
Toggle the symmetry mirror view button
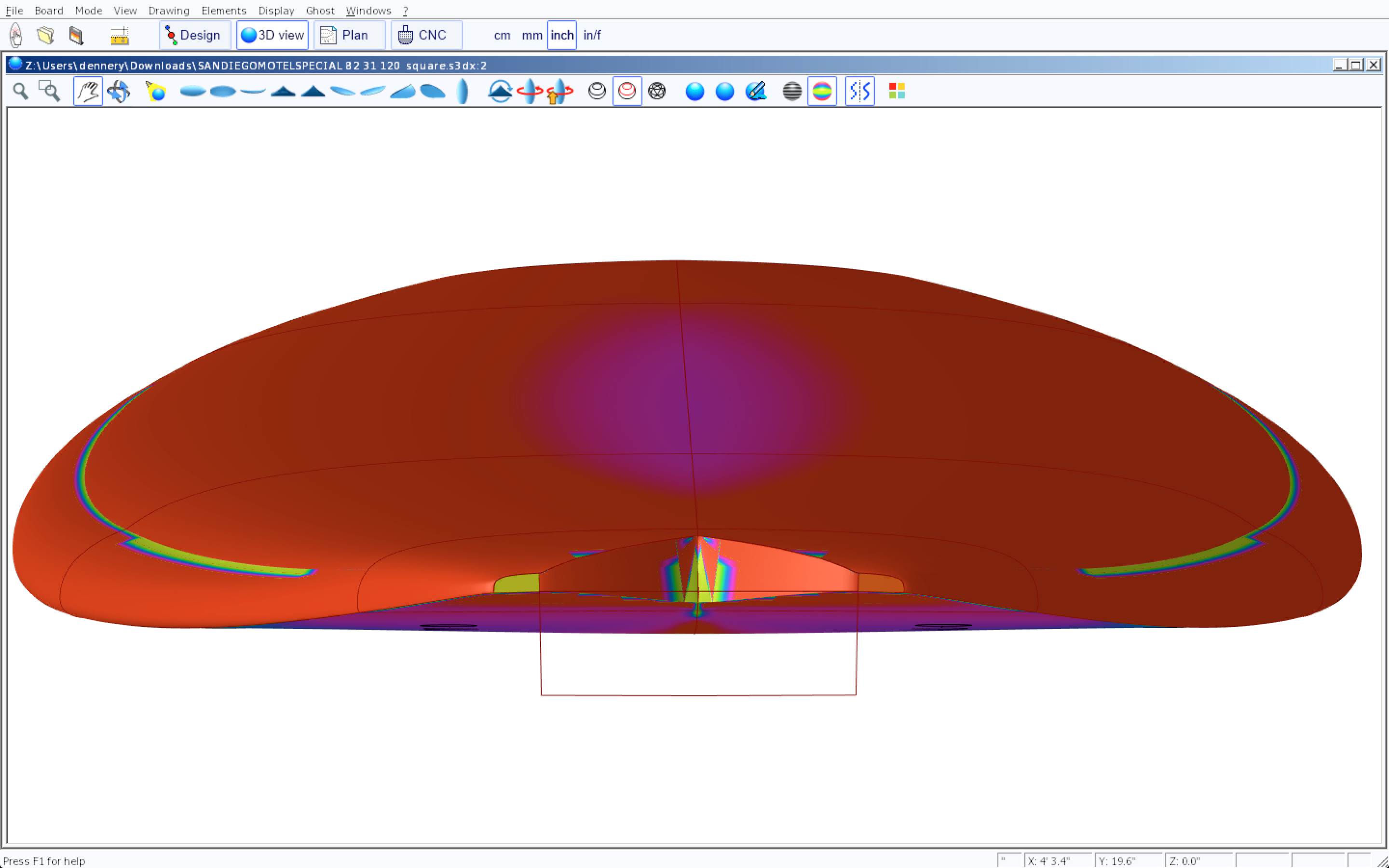pyautogui.click(x=859, y=91)
